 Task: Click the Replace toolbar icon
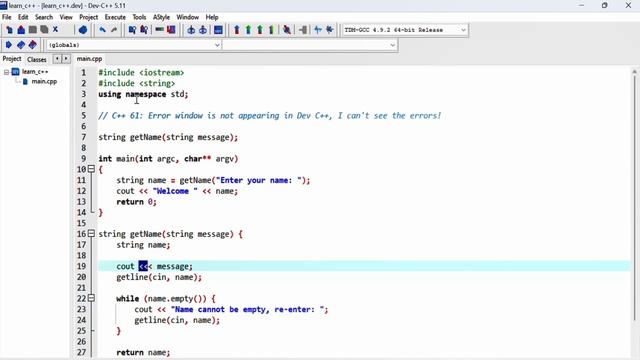144,30
